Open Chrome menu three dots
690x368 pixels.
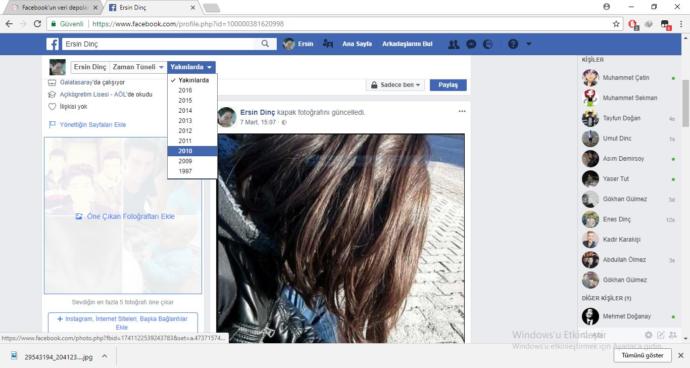coord(681,24)
